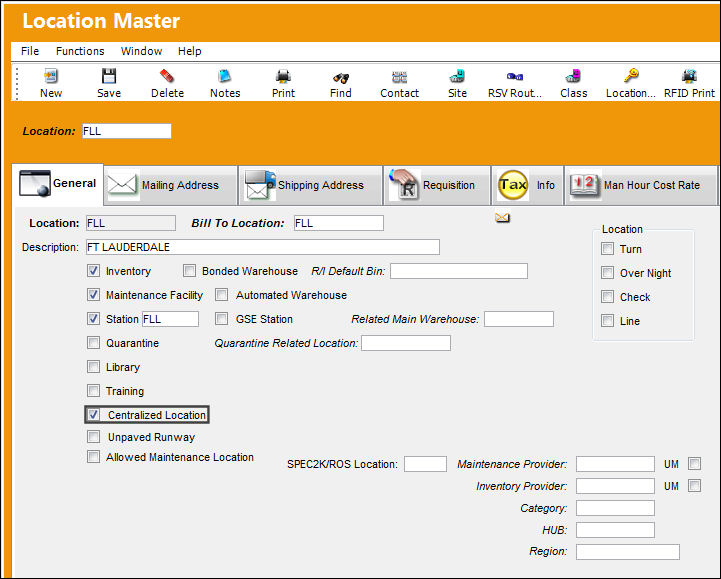The height and width of the screenshot is (579, 721).
Task: Click the HUB field
Action: (615, 530)
